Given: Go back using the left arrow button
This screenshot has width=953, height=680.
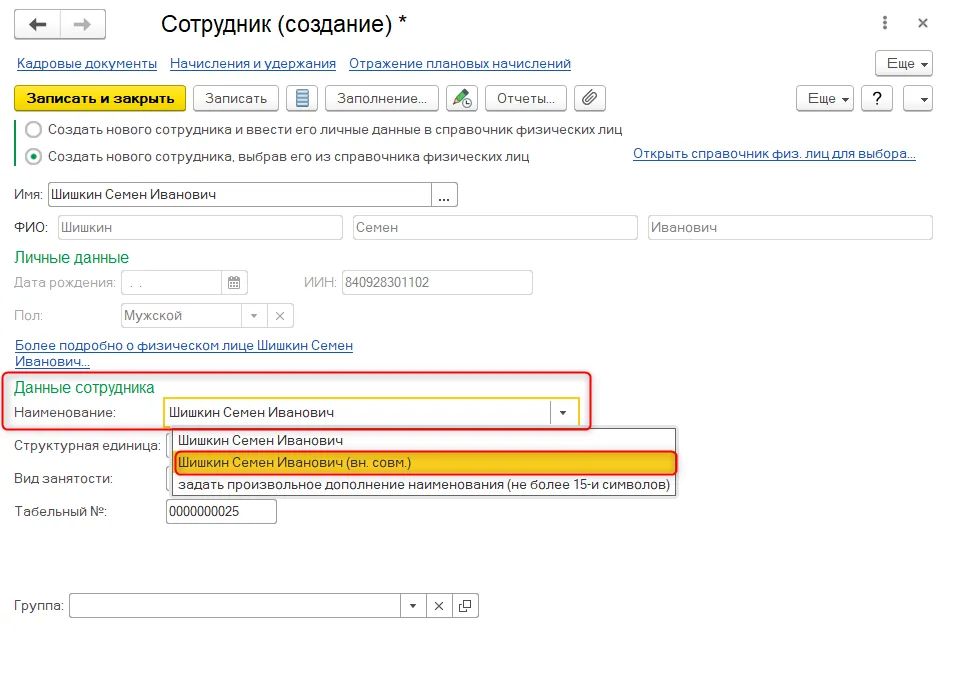Looking at the screenshot, I should (38, 24).
